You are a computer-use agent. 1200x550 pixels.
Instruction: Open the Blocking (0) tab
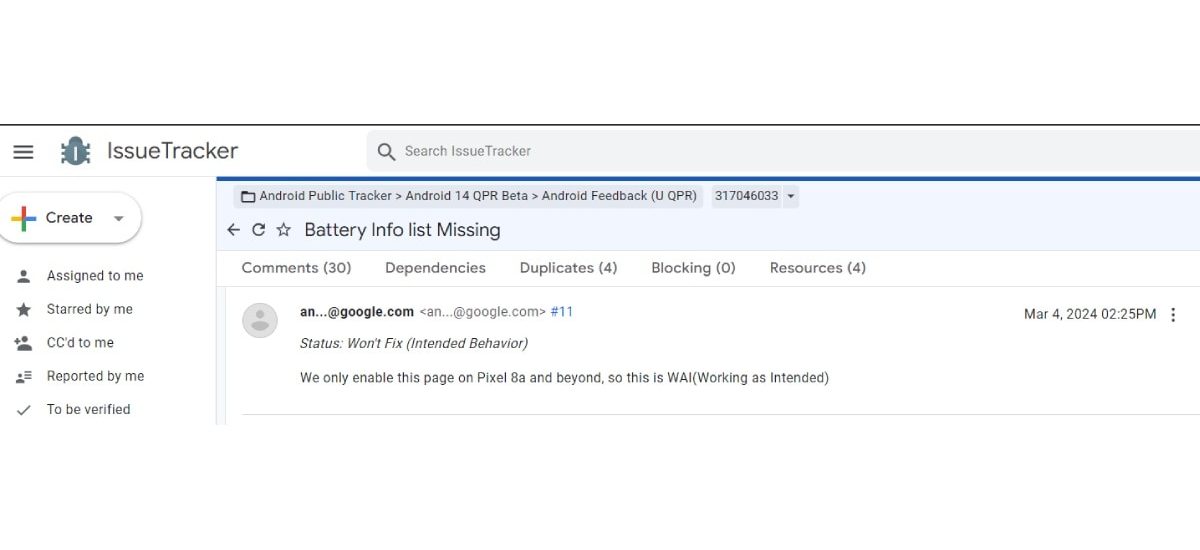tap(693, 268)
